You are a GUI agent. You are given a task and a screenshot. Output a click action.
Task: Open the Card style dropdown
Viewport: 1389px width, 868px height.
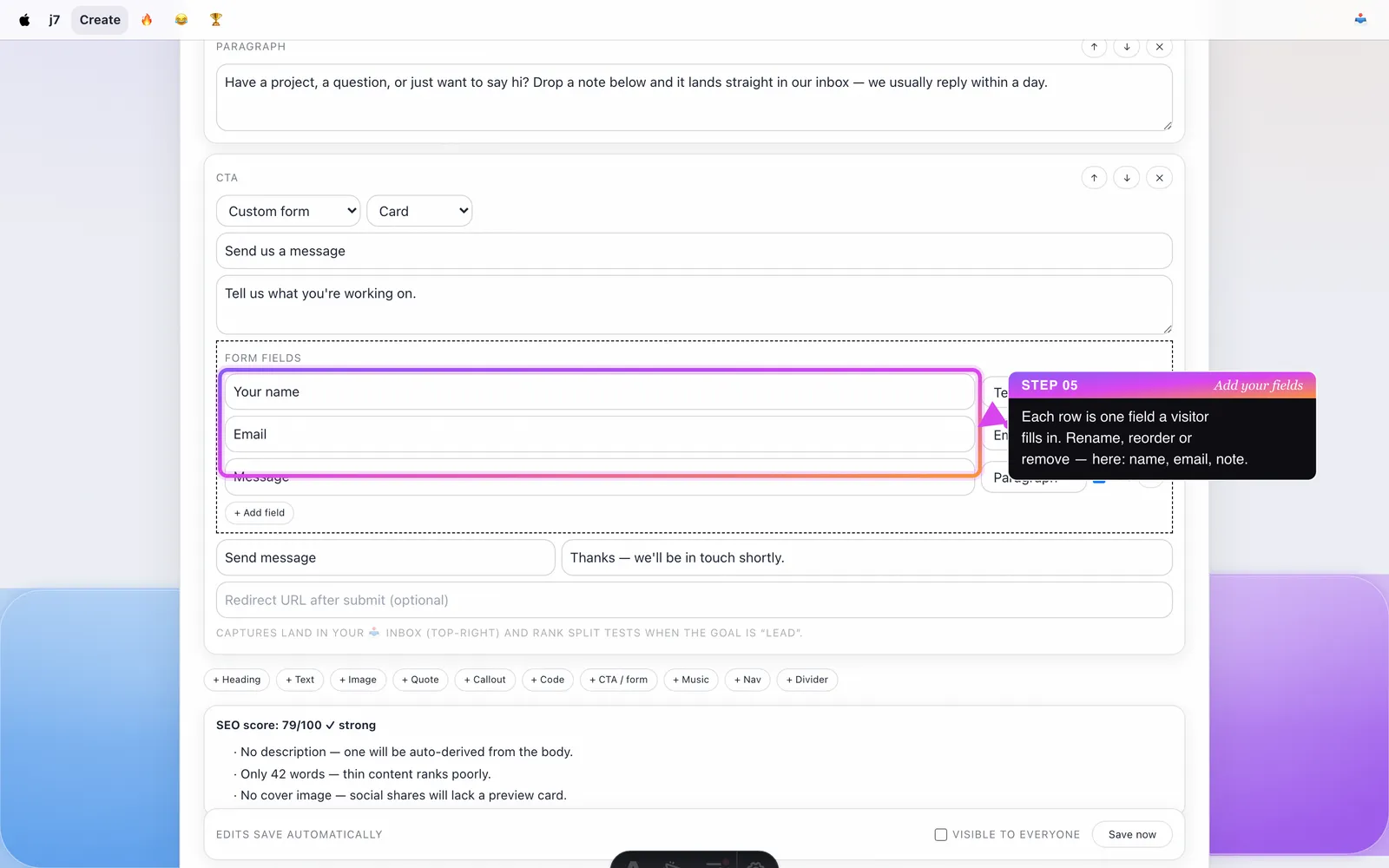(x=419, y=211)
